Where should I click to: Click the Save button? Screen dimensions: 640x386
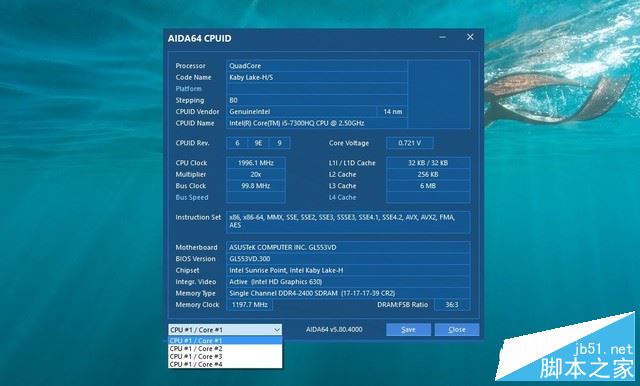408,330
